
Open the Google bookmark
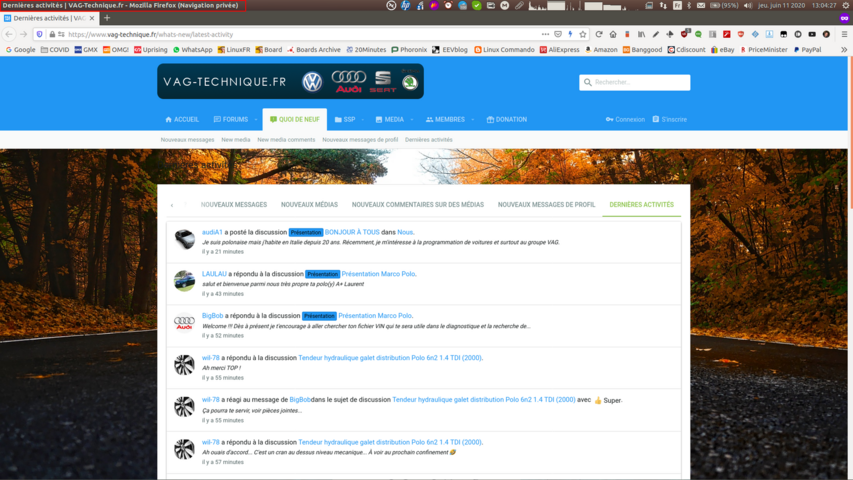[20, 50]
